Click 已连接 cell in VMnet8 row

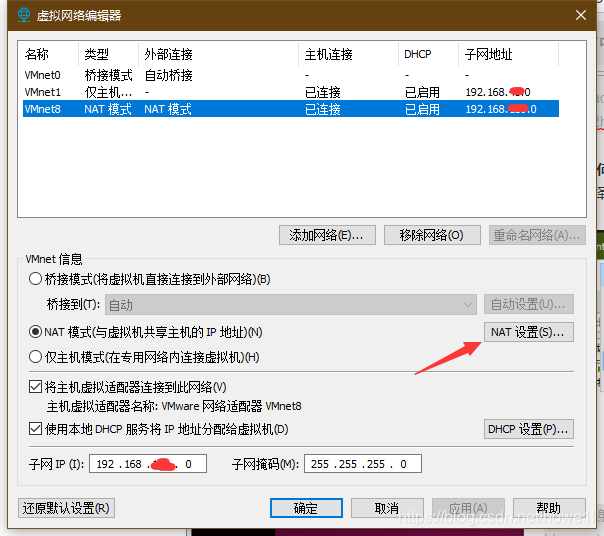point(322,109)
